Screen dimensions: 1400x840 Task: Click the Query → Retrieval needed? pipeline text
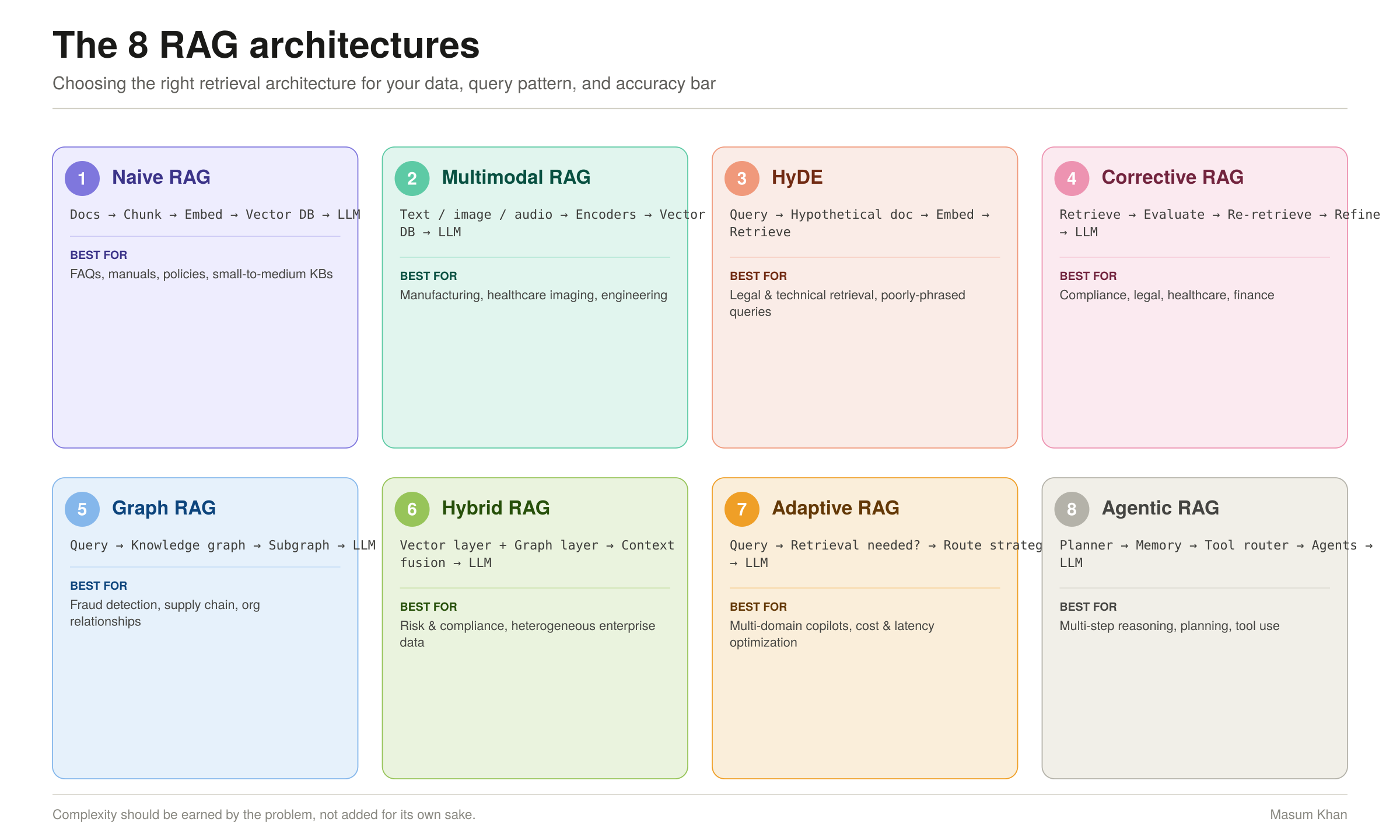click(x=885, y=554)
